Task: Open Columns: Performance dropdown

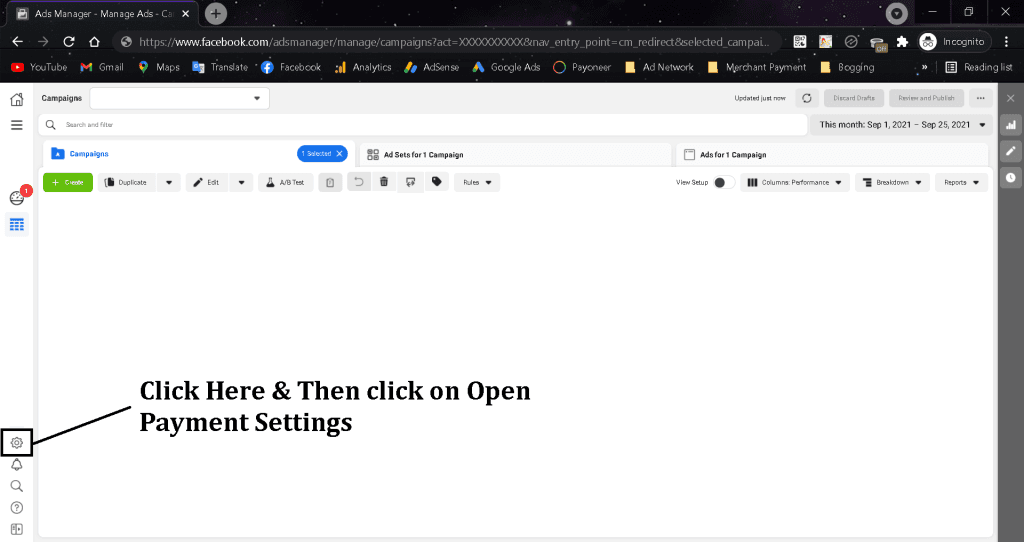Action: (795, 182)
